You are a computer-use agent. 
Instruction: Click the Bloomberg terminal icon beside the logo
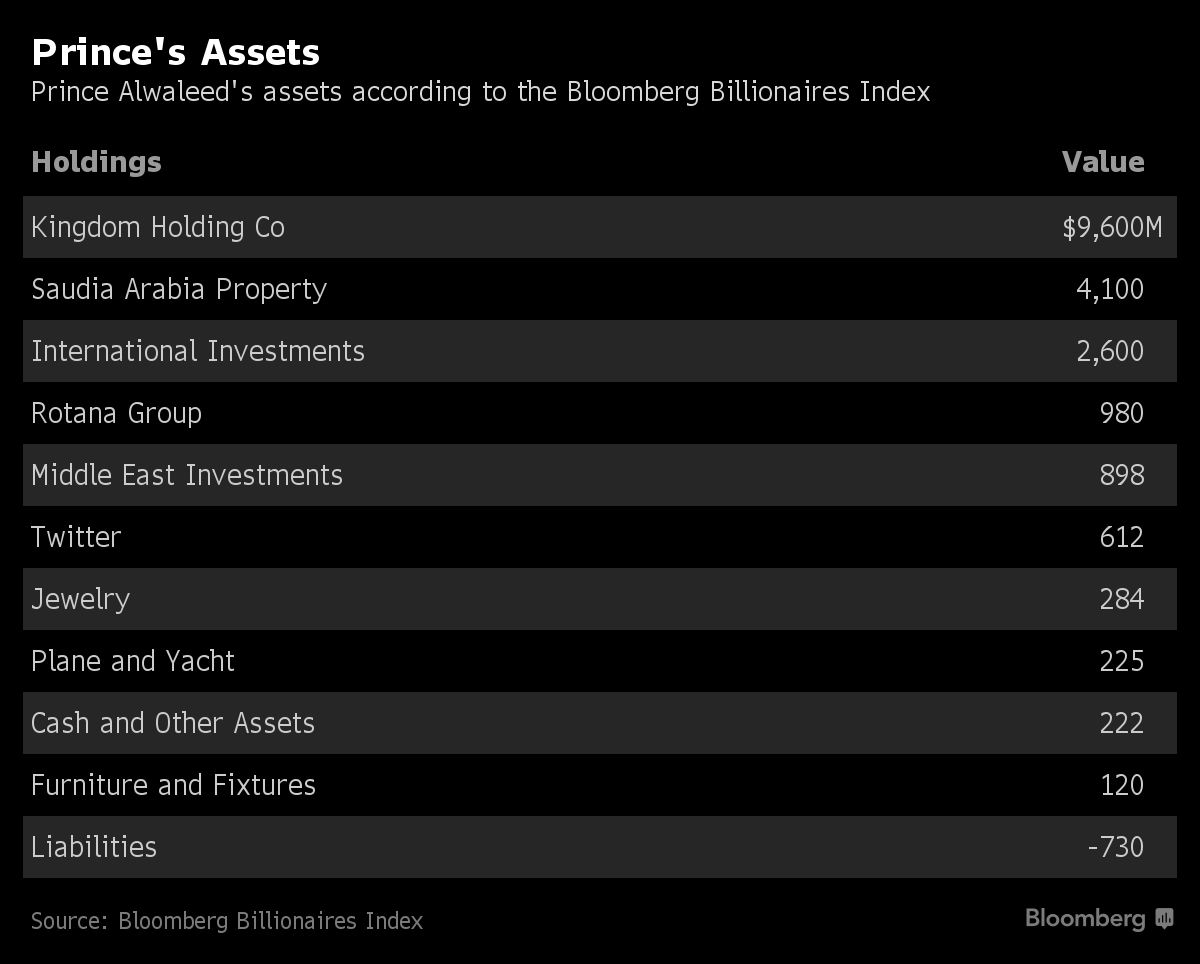point(1164,919)
